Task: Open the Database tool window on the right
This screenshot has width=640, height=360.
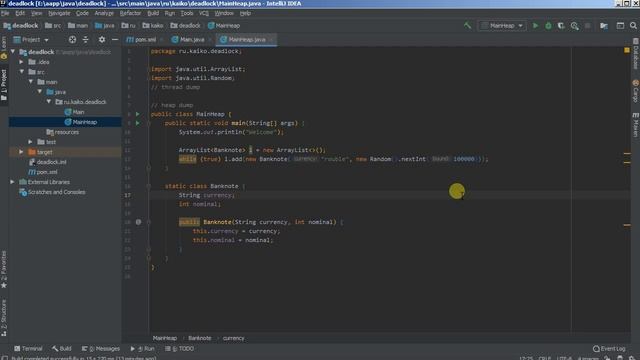Action: 636,54
